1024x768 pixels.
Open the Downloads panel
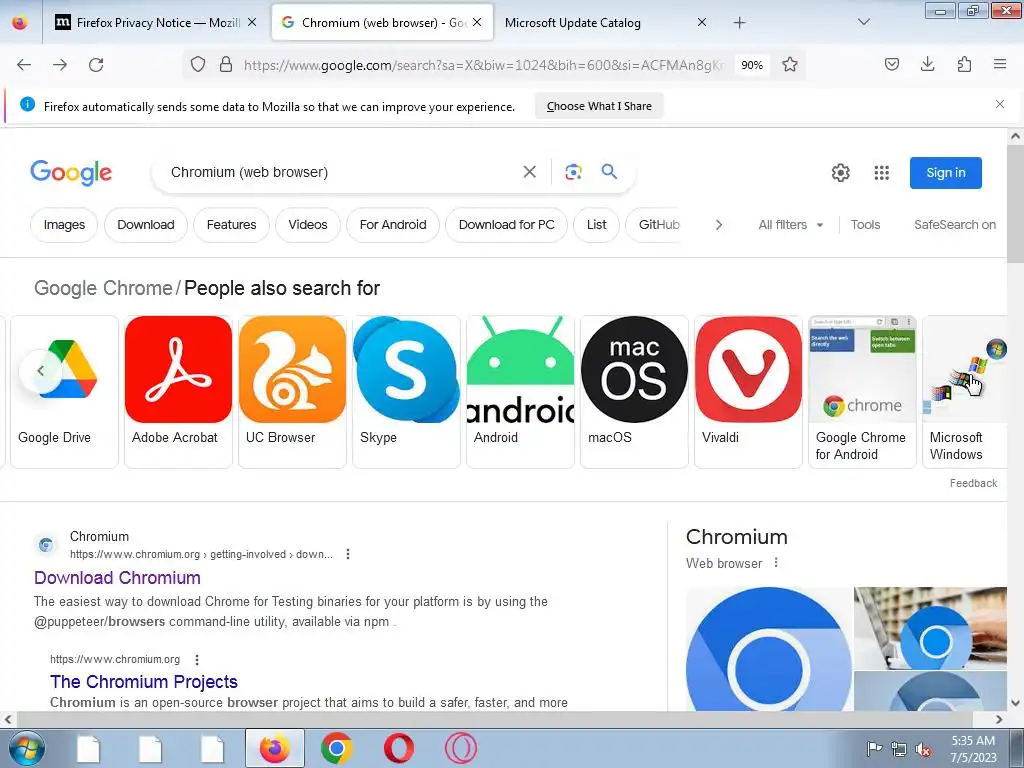click(x=927, y=64)
